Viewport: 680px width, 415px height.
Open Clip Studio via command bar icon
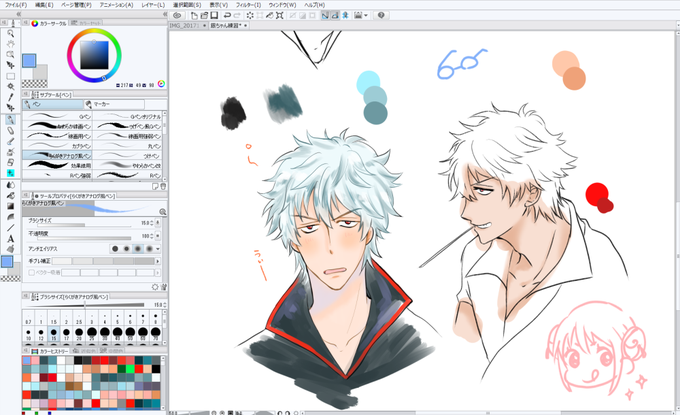(177, 15)
